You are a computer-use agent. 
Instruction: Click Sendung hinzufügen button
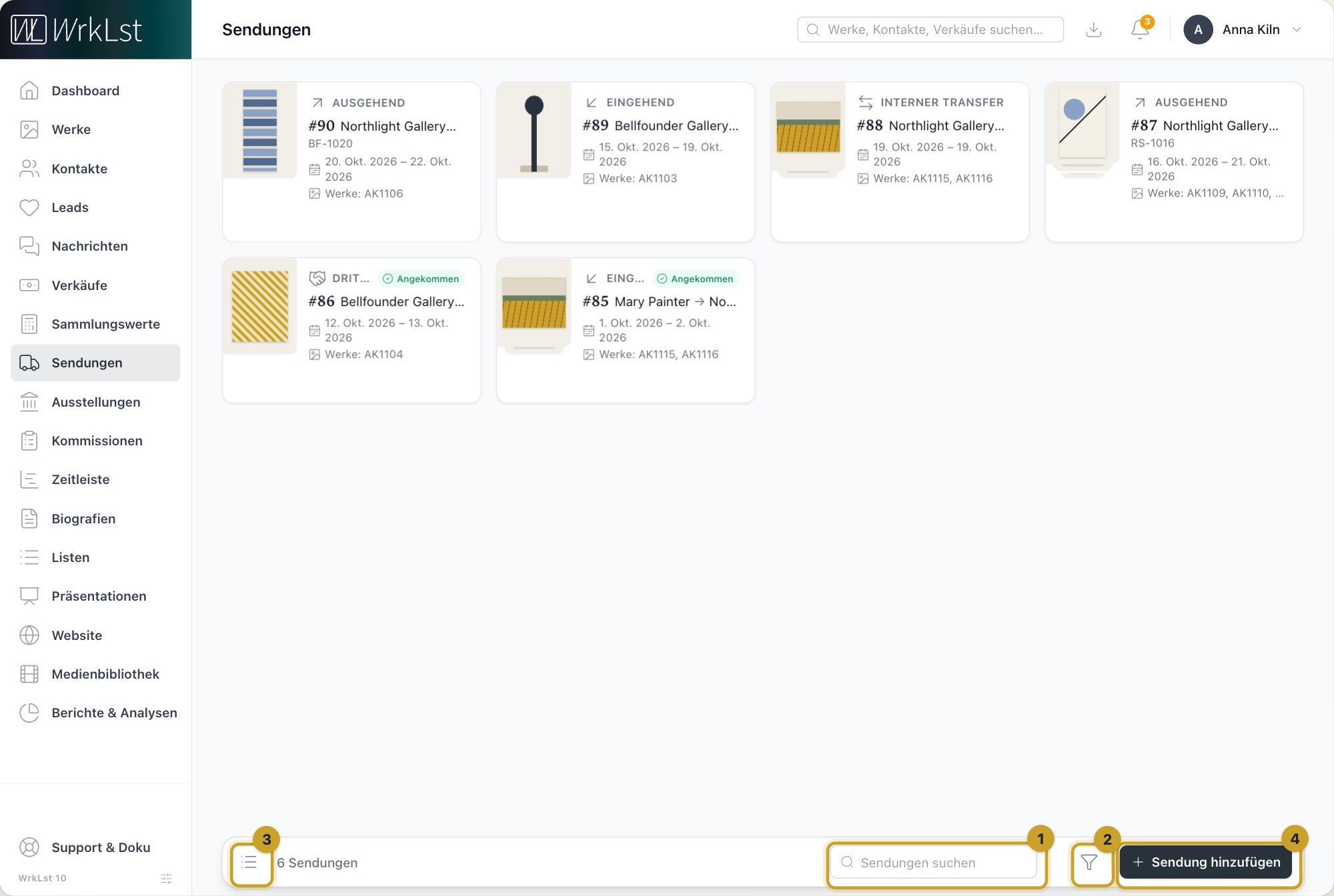(1206, 863)
